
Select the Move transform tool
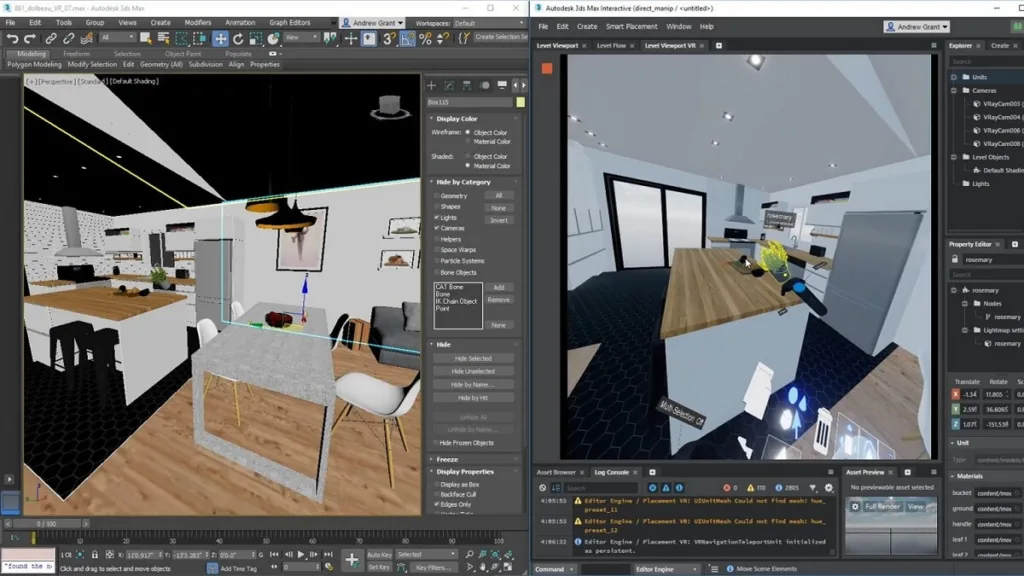(x=219, y=38)
